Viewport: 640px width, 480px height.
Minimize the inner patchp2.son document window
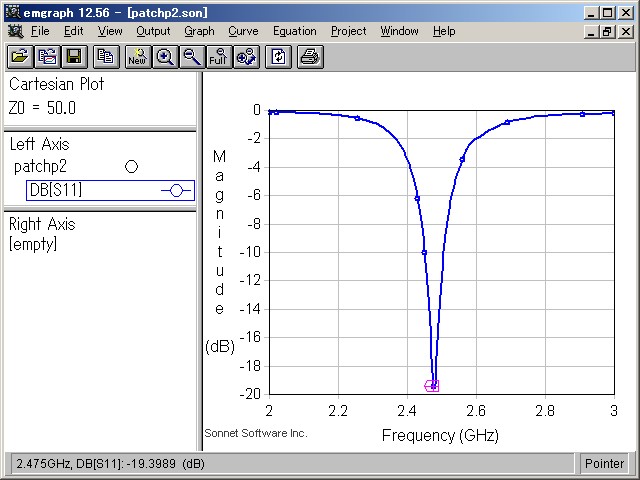[x=591, y=31]
